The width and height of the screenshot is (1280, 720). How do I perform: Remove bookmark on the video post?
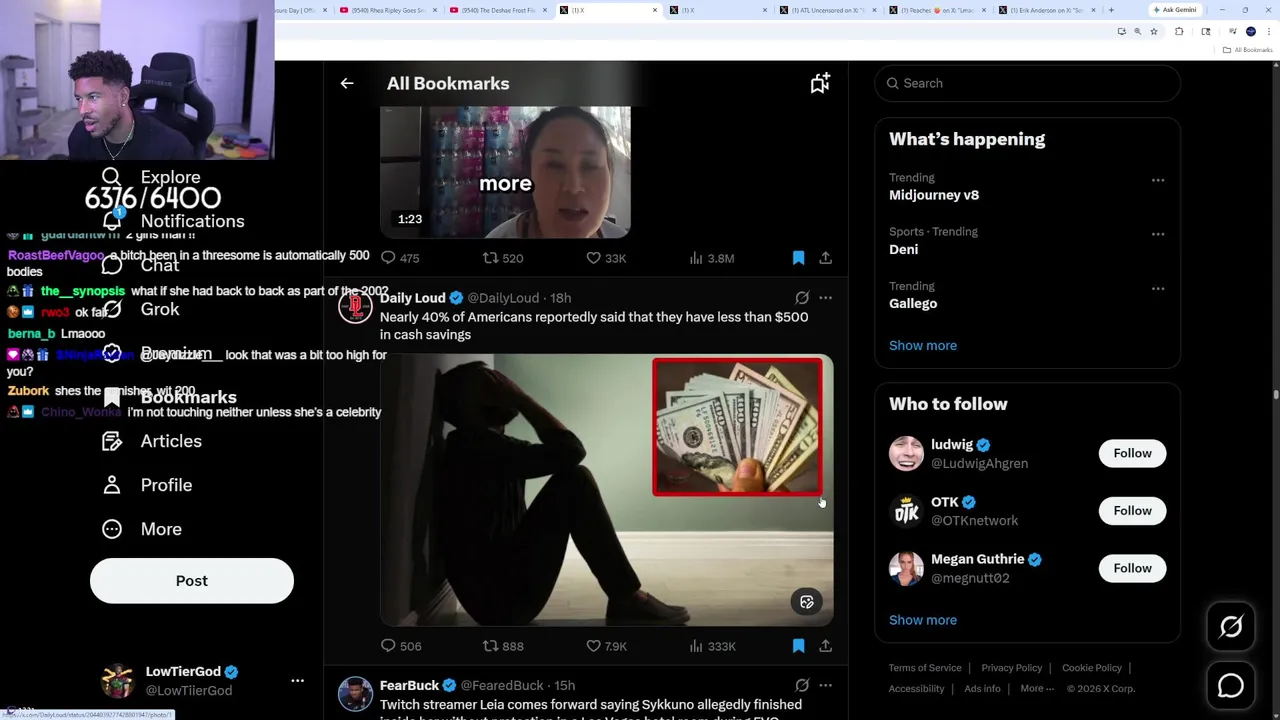798,258
